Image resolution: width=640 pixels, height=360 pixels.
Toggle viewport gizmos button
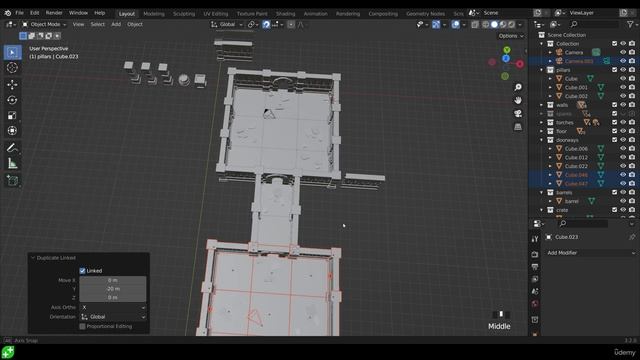(436, 24)
